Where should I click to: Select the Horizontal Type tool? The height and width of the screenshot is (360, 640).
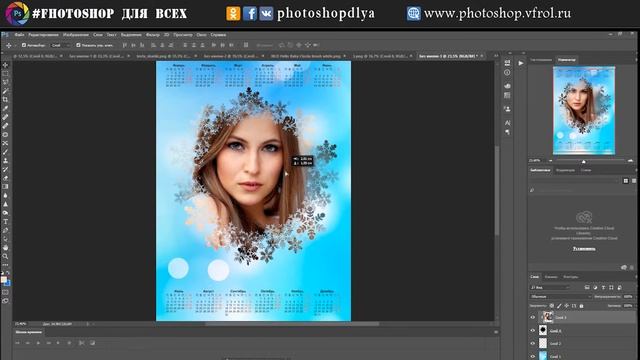5,222
